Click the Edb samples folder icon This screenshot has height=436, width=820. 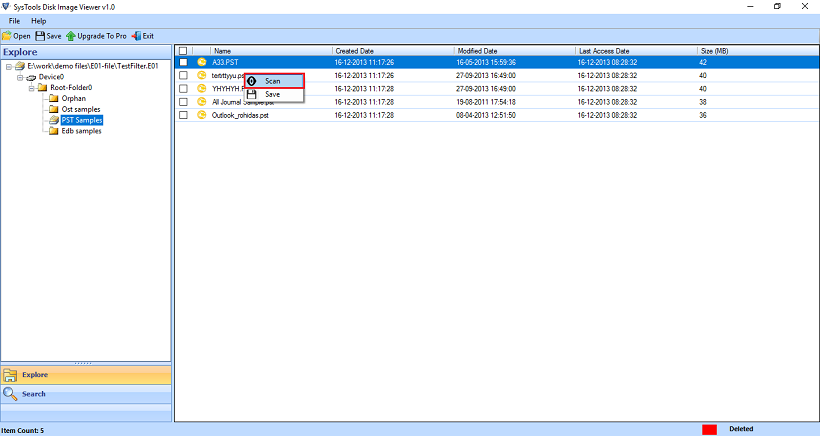pyautogui.click(x=53, y=131)
